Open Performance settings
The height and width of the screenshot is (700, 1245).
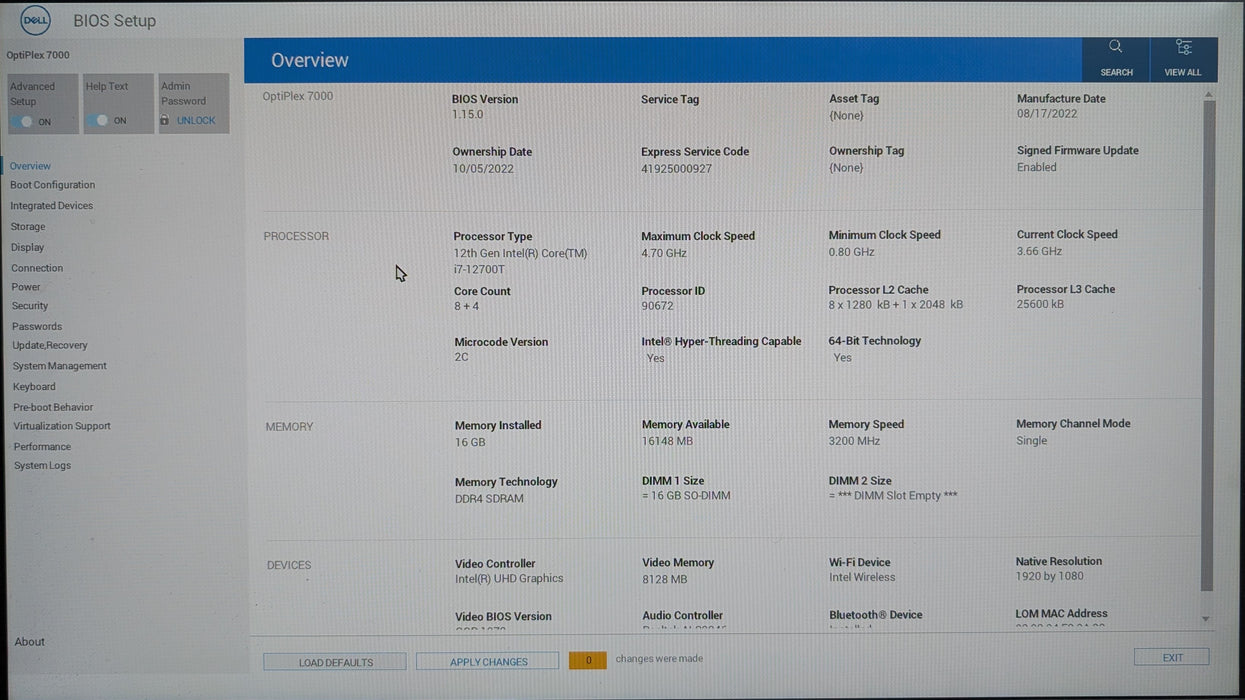[x=42, y=447]
